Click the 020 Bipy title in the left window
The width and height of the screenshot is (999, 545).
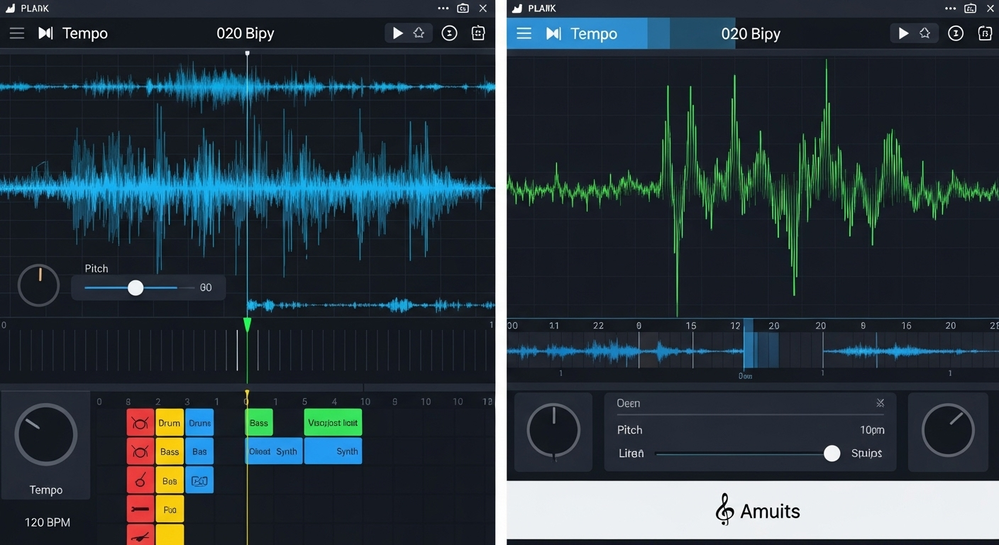tap(245, 33)
